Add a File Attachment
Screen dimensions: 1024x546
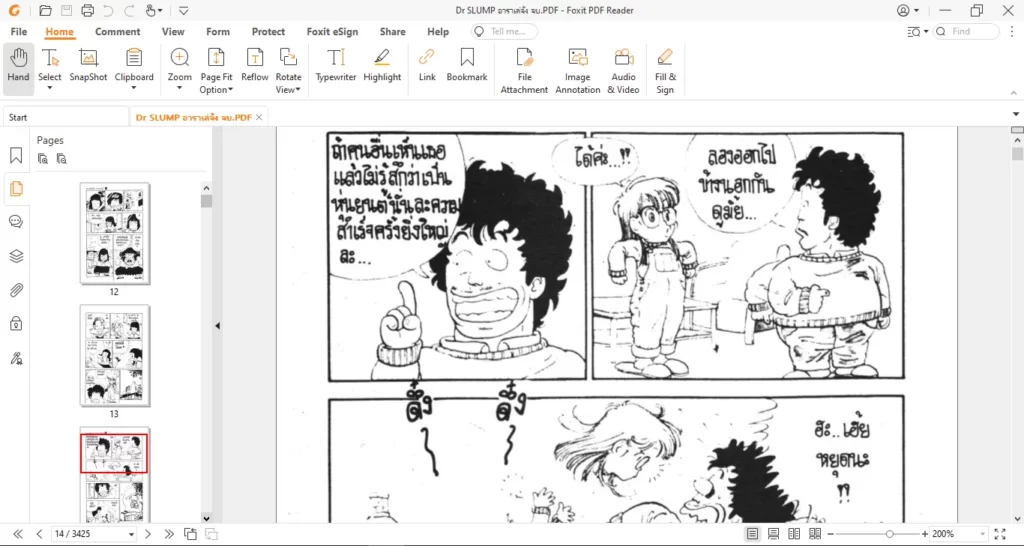pos(524,71)
